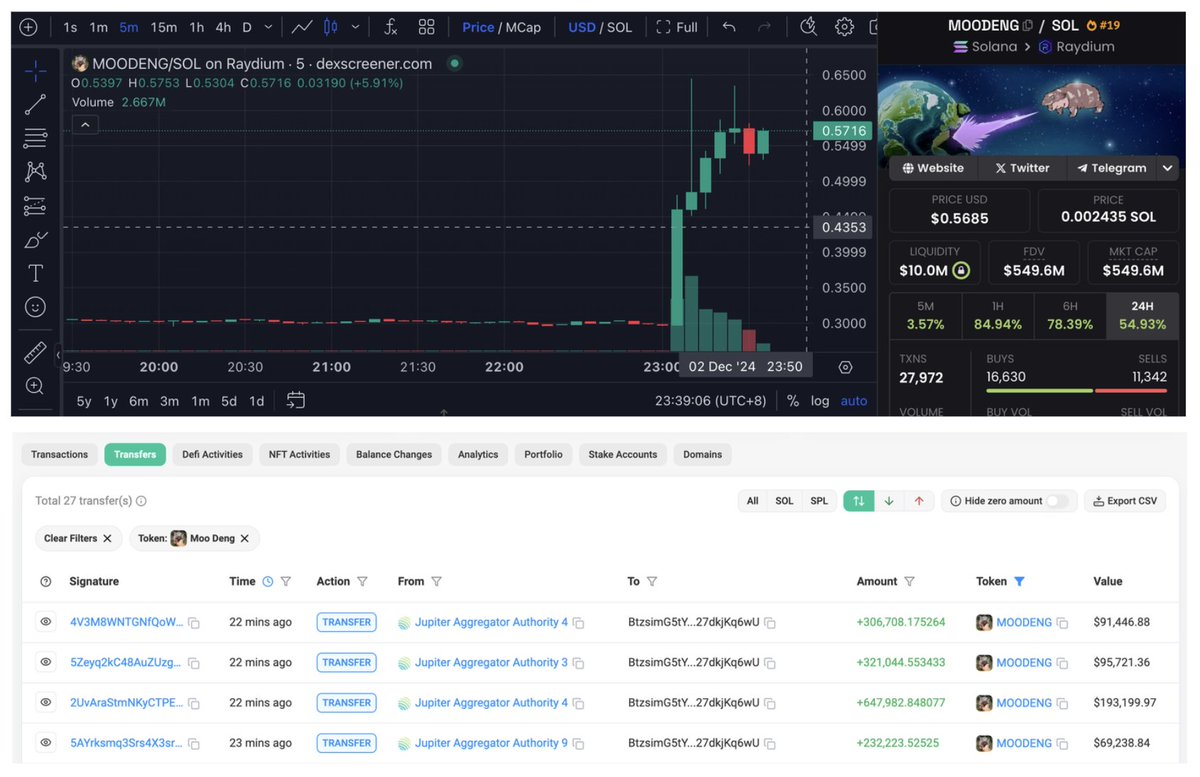Open the Portfolio tab
Image resolution: width=1200 pixels, height=777 pixels.
click(x=543, y=454)
